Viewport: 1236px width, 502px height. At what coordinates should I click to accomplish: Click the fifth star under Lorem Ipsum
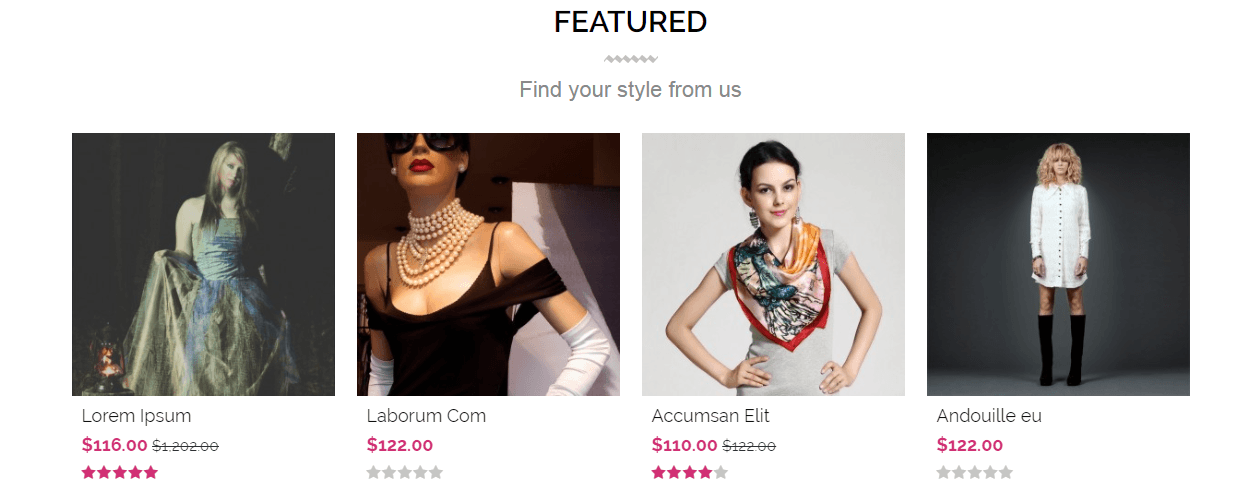(151, 472)
